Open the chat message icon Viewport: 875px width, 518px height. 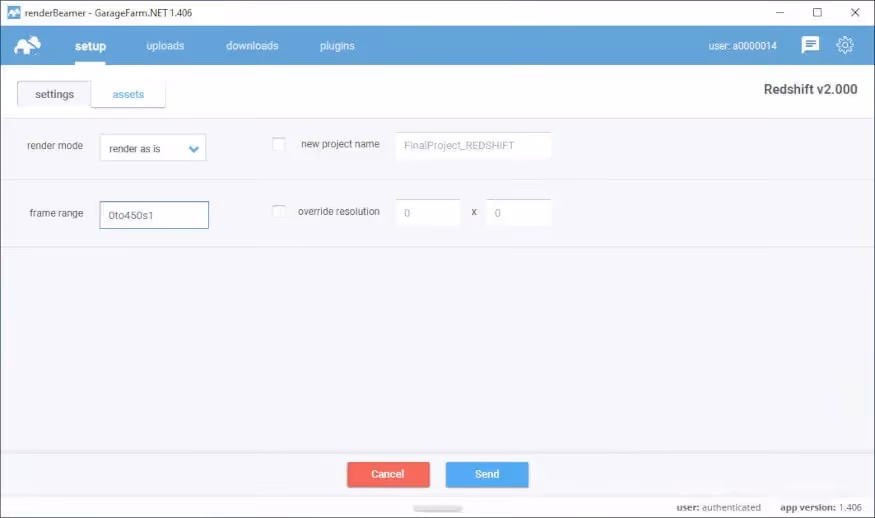point(810,45)
